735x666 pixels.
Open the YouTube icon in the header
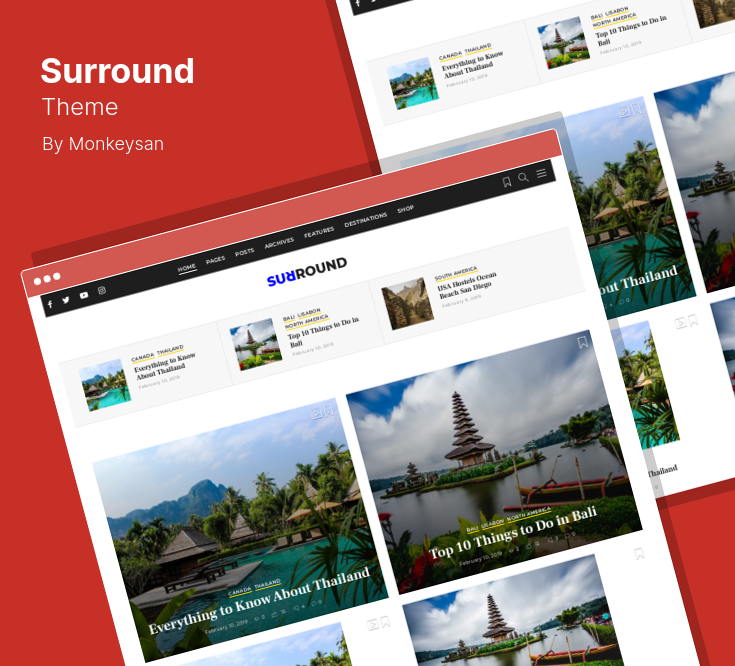84,295
